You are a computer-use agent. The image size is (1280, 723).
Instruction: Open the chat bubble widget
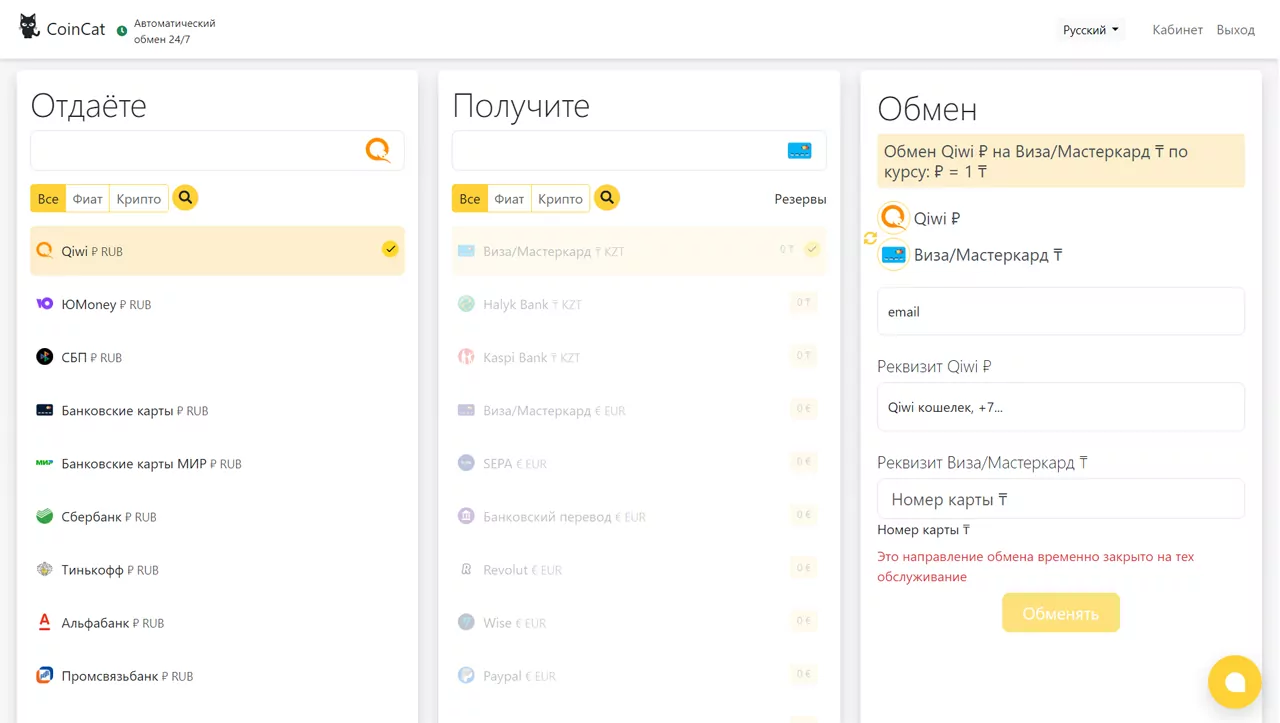click(x=1234, y=682)
